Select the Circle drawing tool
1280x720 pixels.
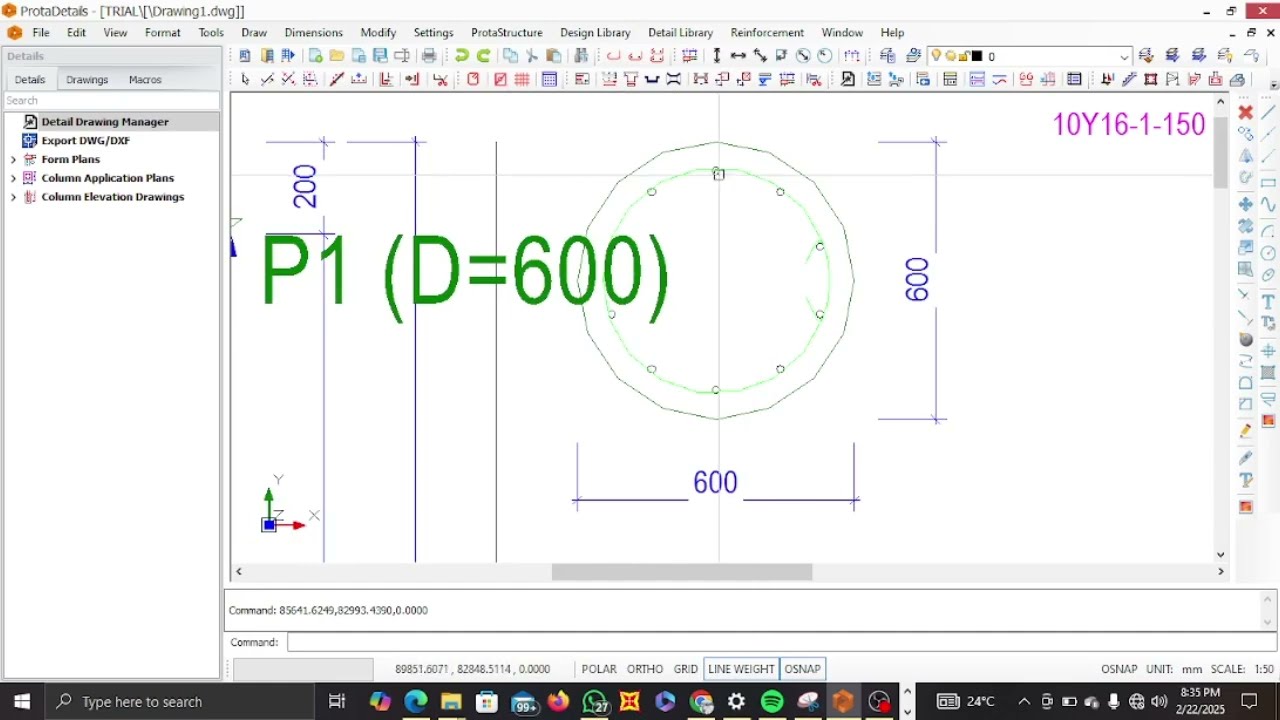(1268, 253)
